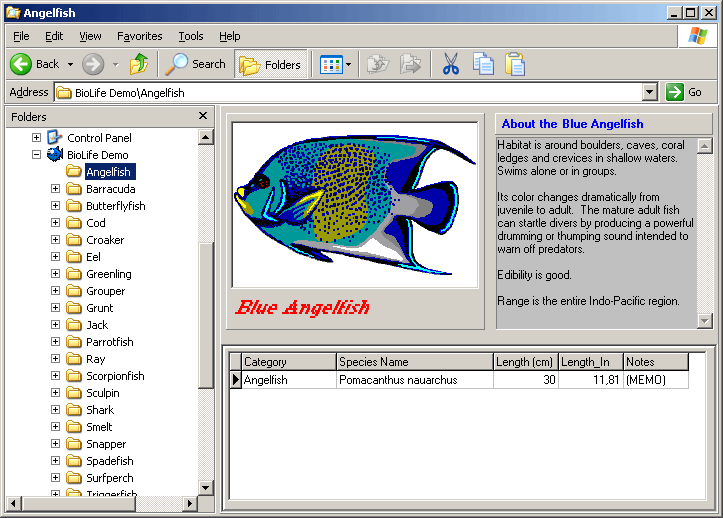Screen dimensions: 723x518
Task: Click the (MEMO) notes cell
Action: 656,380
